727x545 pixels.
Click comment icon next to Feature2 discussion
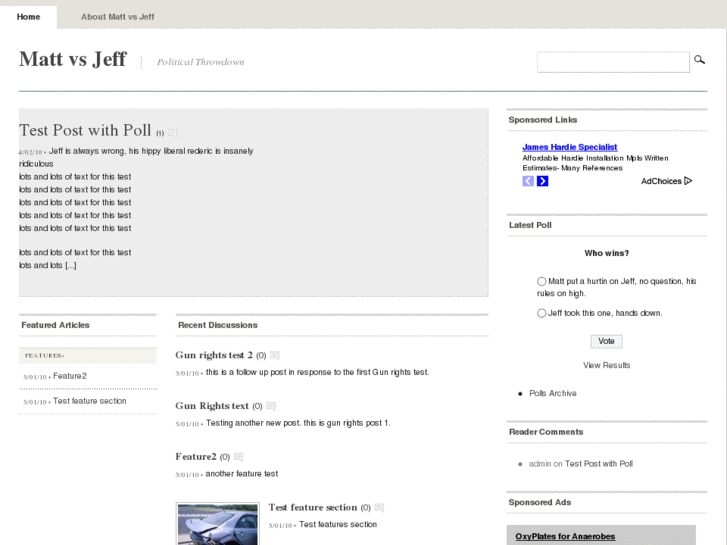239,457
